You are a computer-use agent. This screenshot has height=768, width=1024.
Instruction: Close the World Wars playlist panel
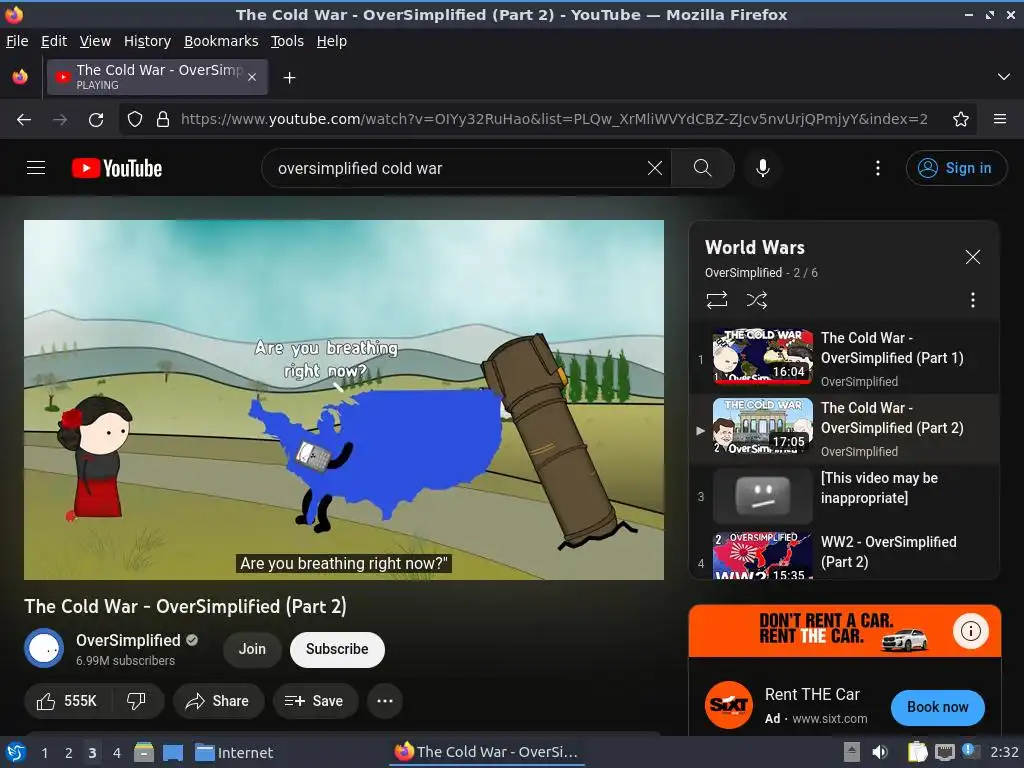pyautogui.click(x=972, y=257)
